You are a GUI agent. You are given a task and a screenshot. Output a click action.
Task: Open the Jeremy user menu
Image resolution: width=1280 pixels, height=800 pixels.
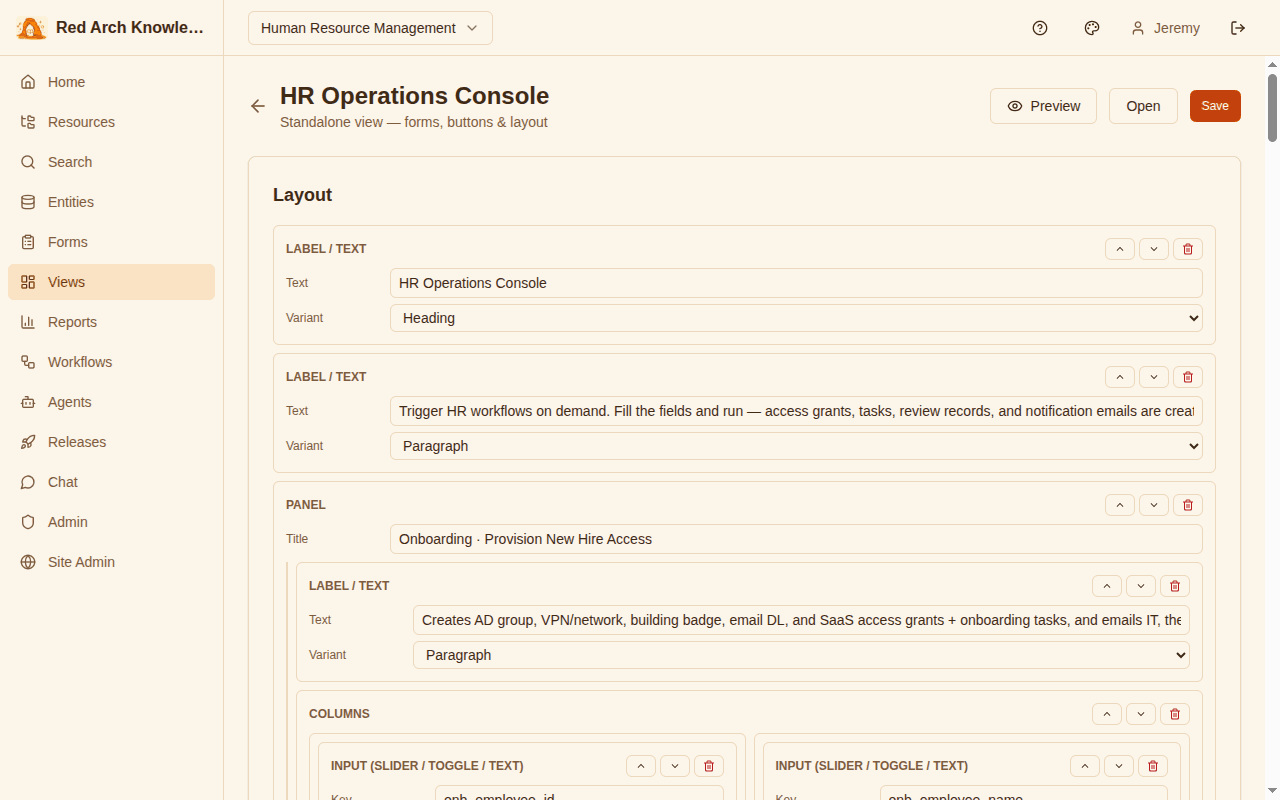[x=1165, y=28]
